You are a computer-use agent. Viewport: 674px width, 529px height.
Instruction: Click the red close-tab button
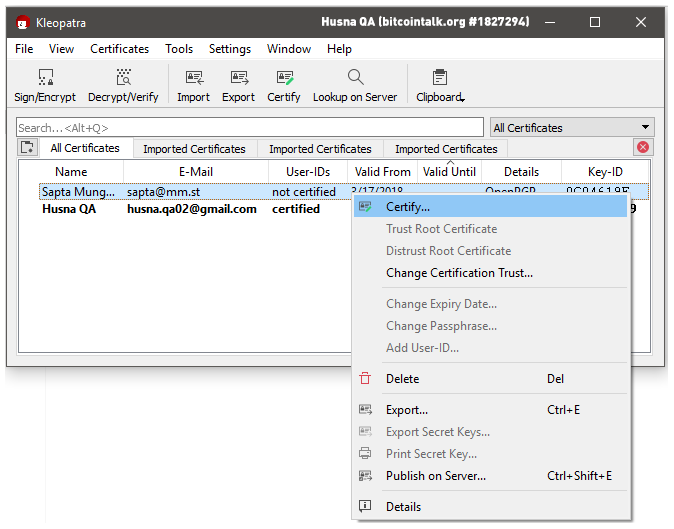point(643,147)
